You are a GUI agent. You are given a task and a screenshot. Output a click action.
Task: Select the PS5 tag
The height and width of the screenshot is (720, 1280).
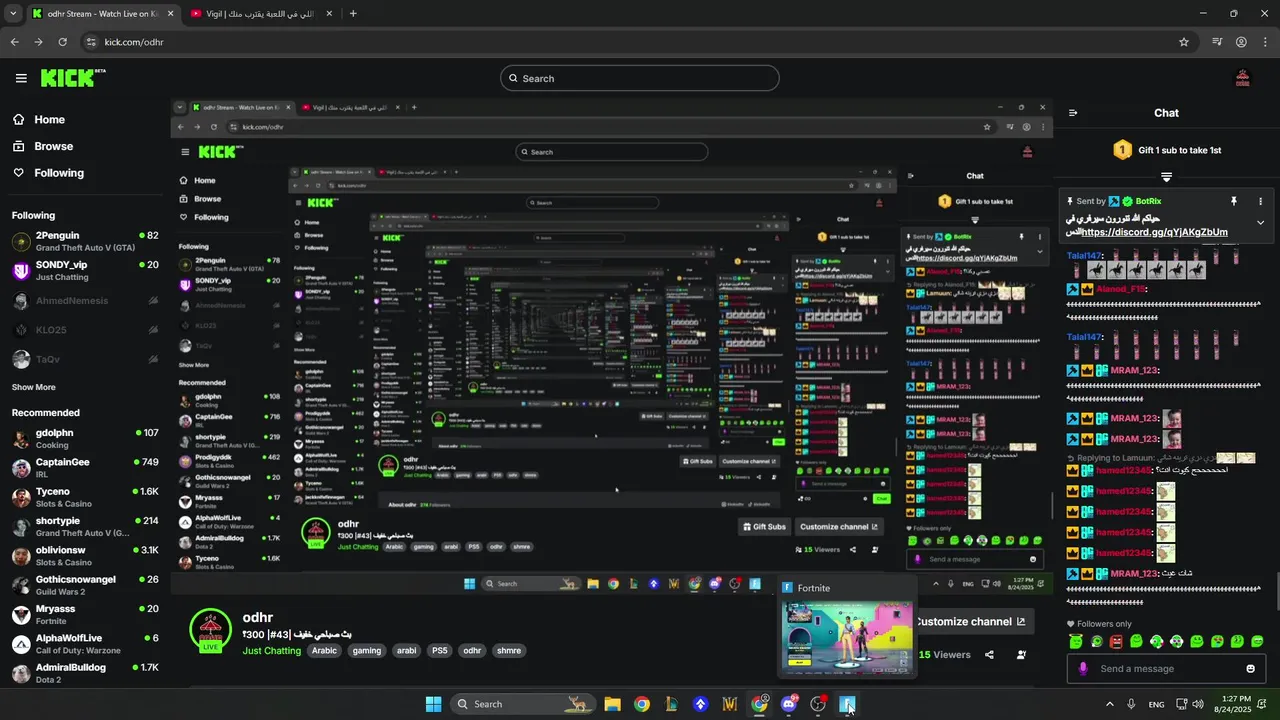439,651
